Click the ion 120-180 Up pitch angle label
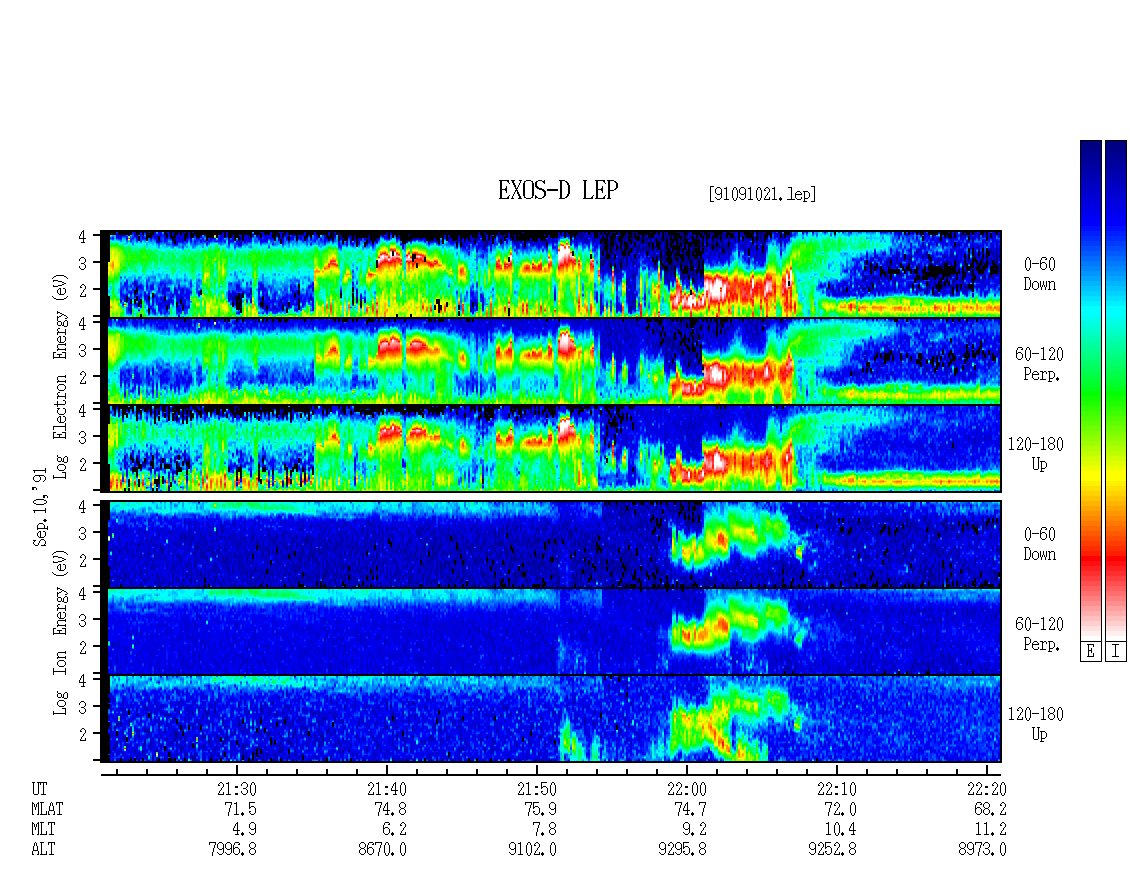Image resolution: width=1130 pixels, height=875 pixels. pos(1036,724)
